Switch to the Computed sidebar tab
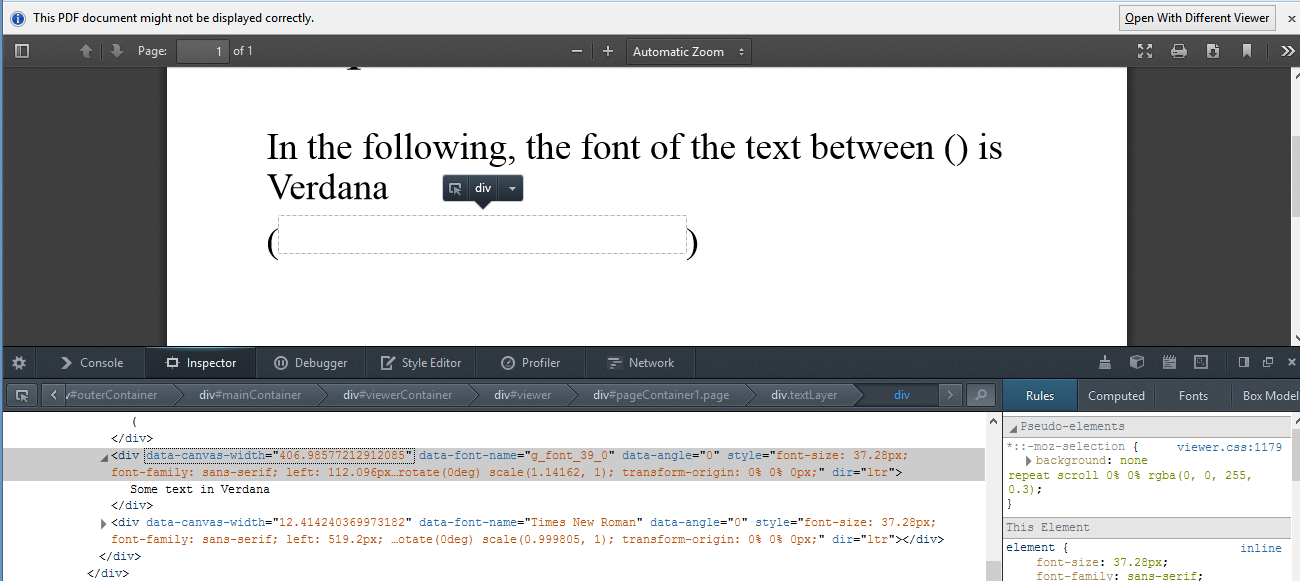The width and height of the screenshot is (1300, 581). click(x=1116, y=395)
